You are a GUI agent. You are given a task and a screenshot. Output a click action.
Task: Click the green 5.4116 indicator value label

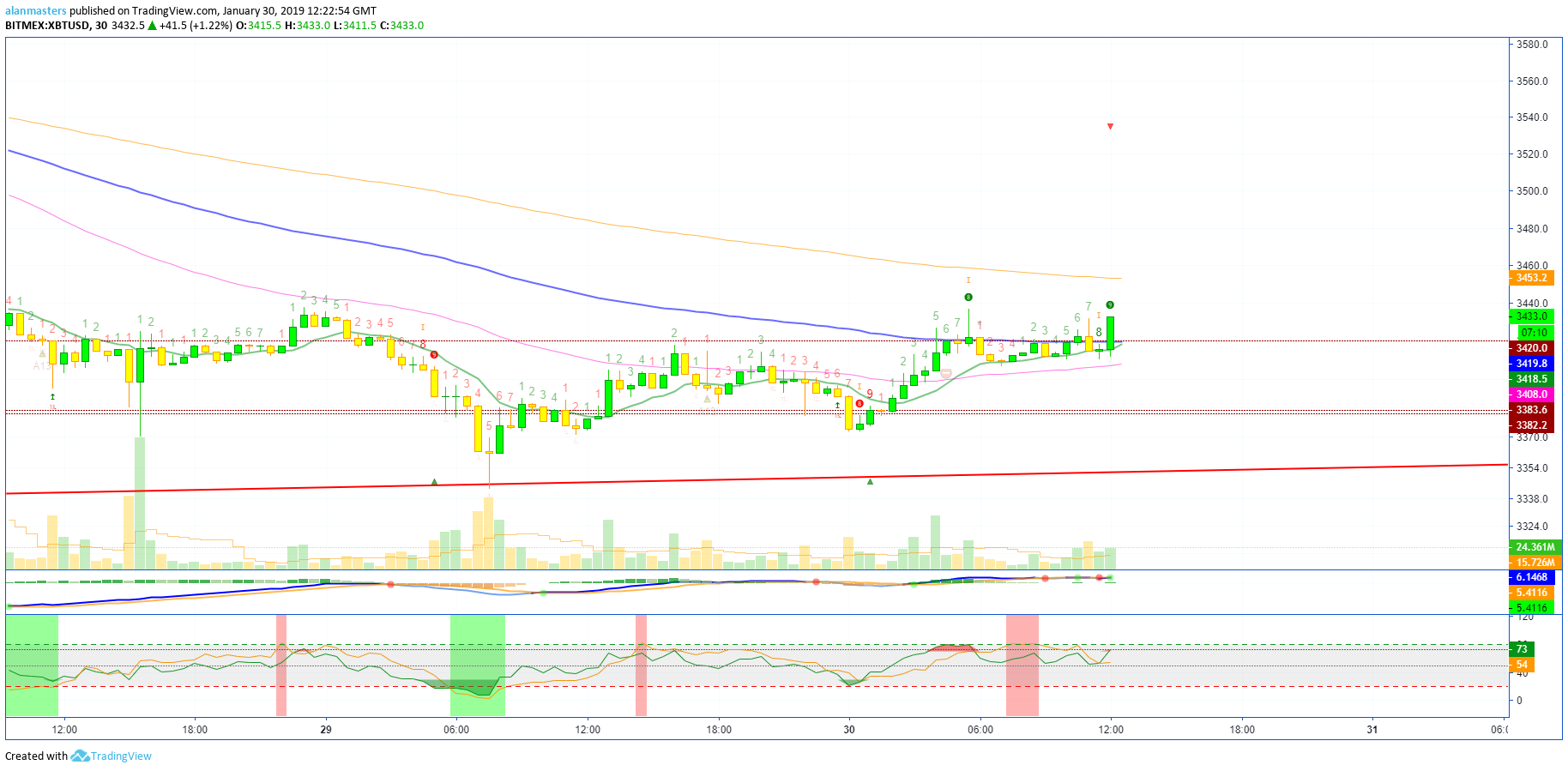(1531, 607)
